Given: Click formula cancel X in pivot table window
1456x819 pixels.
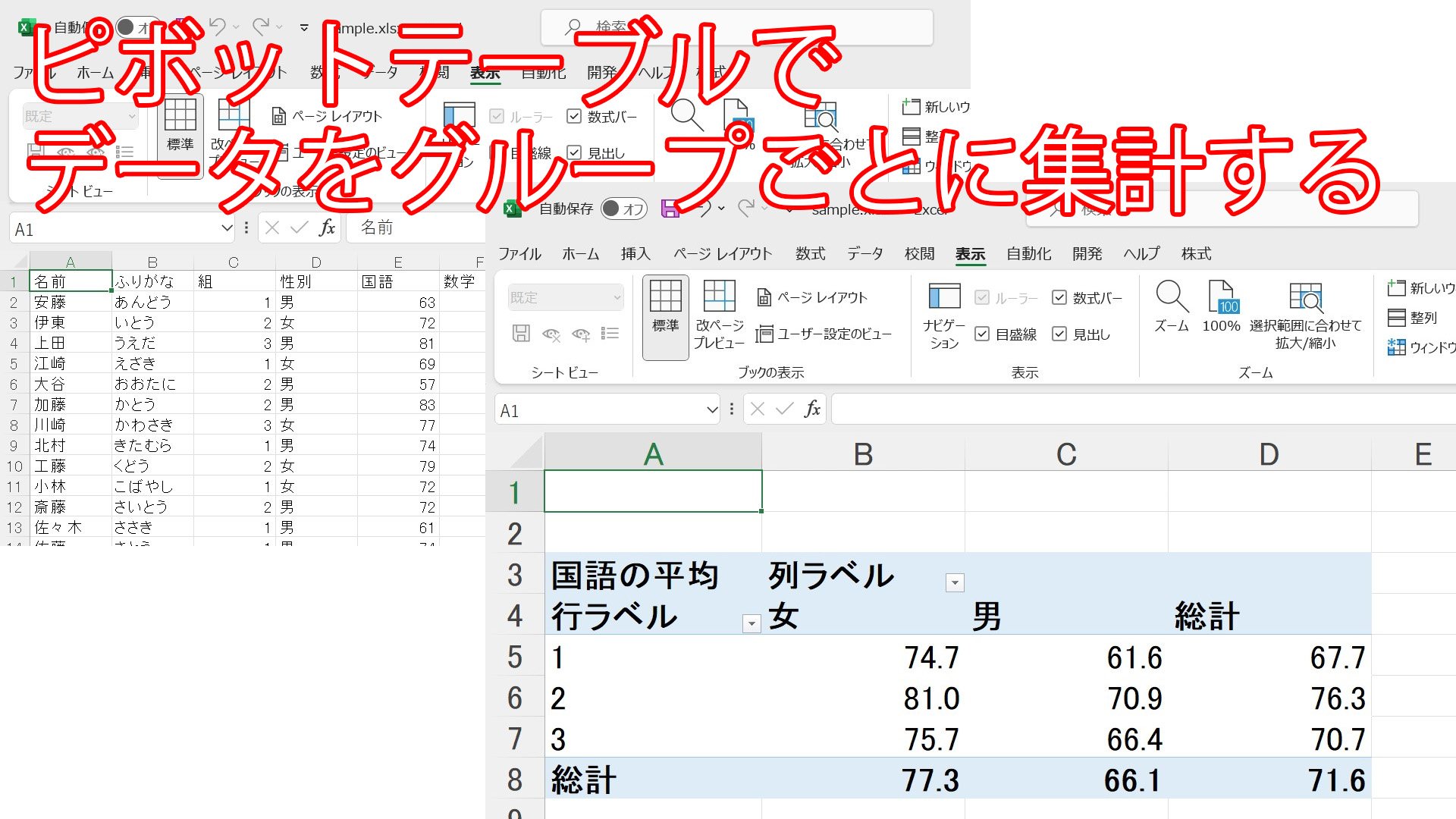Looking at the screenshot, I should point(757,409).
